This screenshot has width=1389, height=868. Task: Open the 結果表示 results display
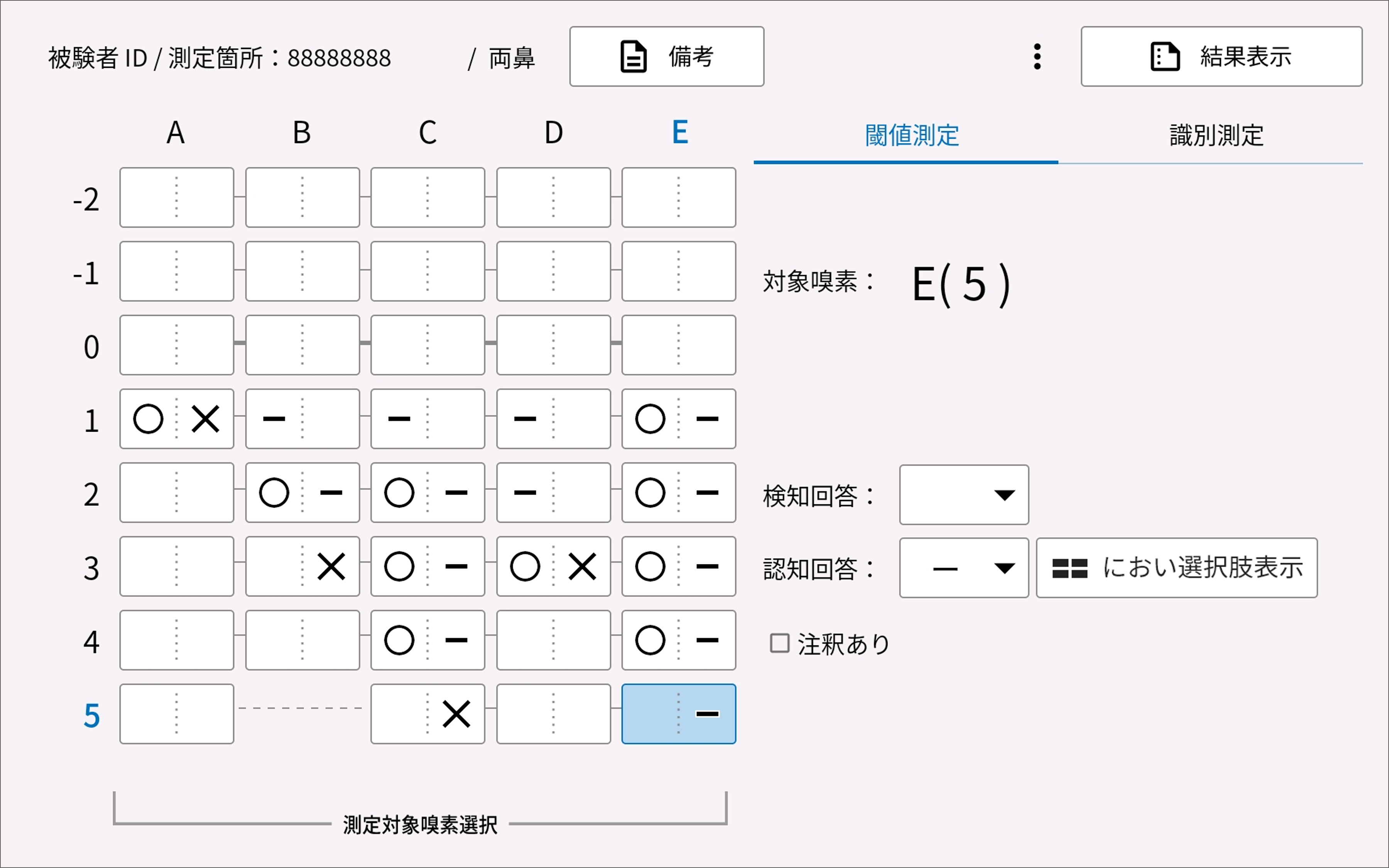[1221, 56]
